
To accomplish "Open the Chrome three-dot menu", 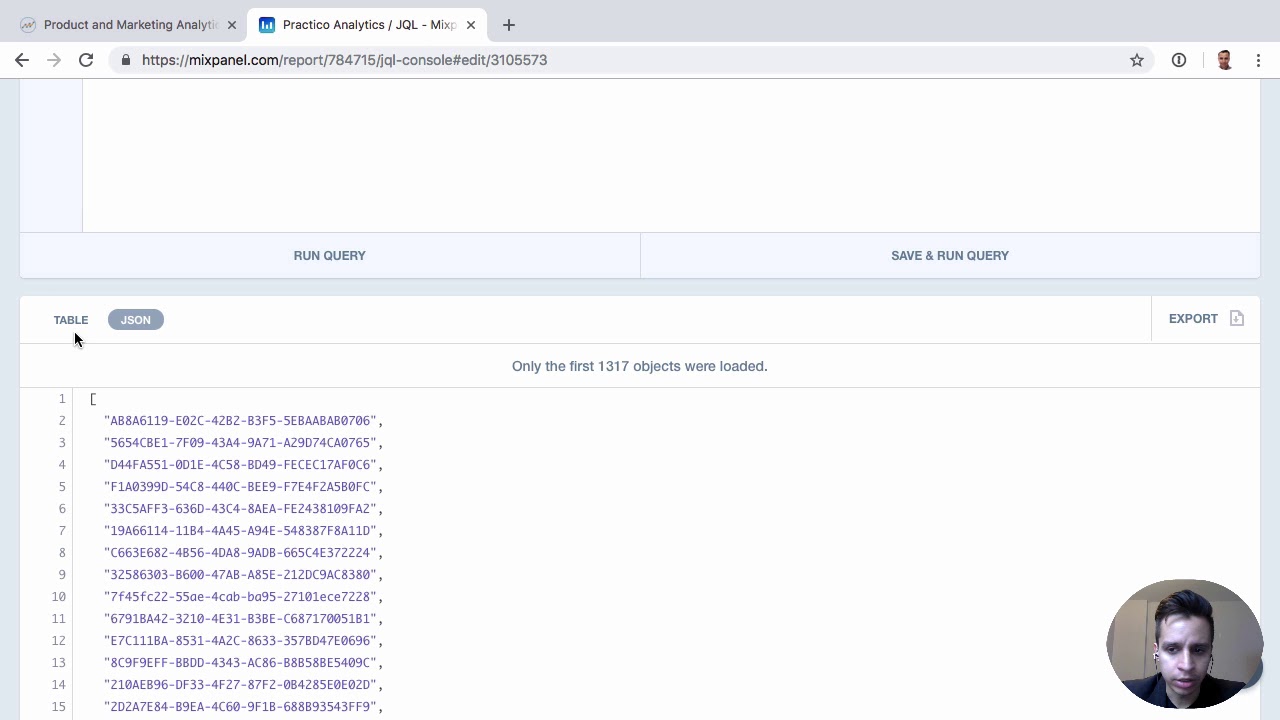I will tap(1258, 60).
